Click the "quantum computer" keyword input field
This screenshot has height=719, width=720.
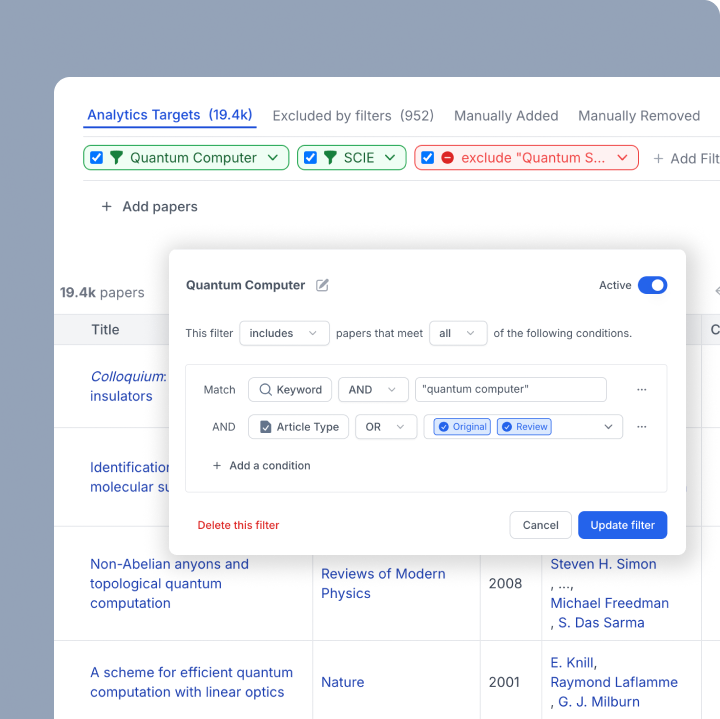tap(511, 389)
